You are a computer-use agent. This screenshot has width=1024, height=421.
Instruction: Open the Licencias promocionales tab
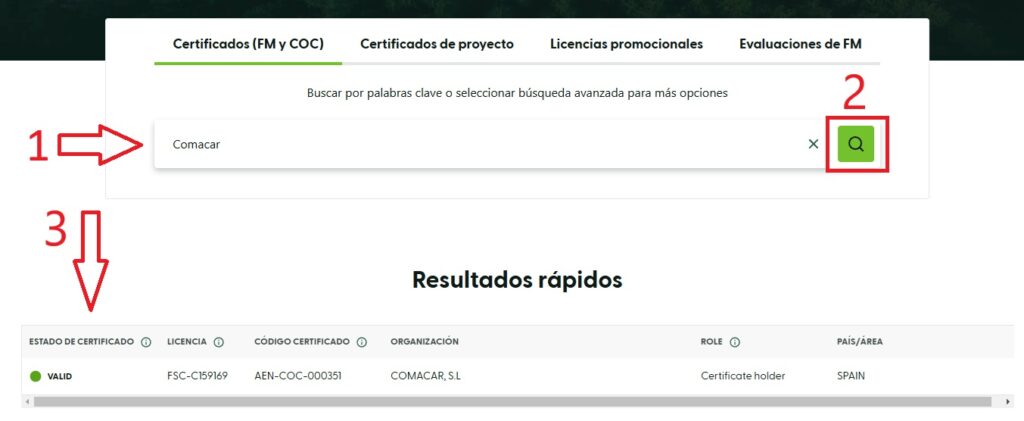pyautogui.click(x=626, y=44)
